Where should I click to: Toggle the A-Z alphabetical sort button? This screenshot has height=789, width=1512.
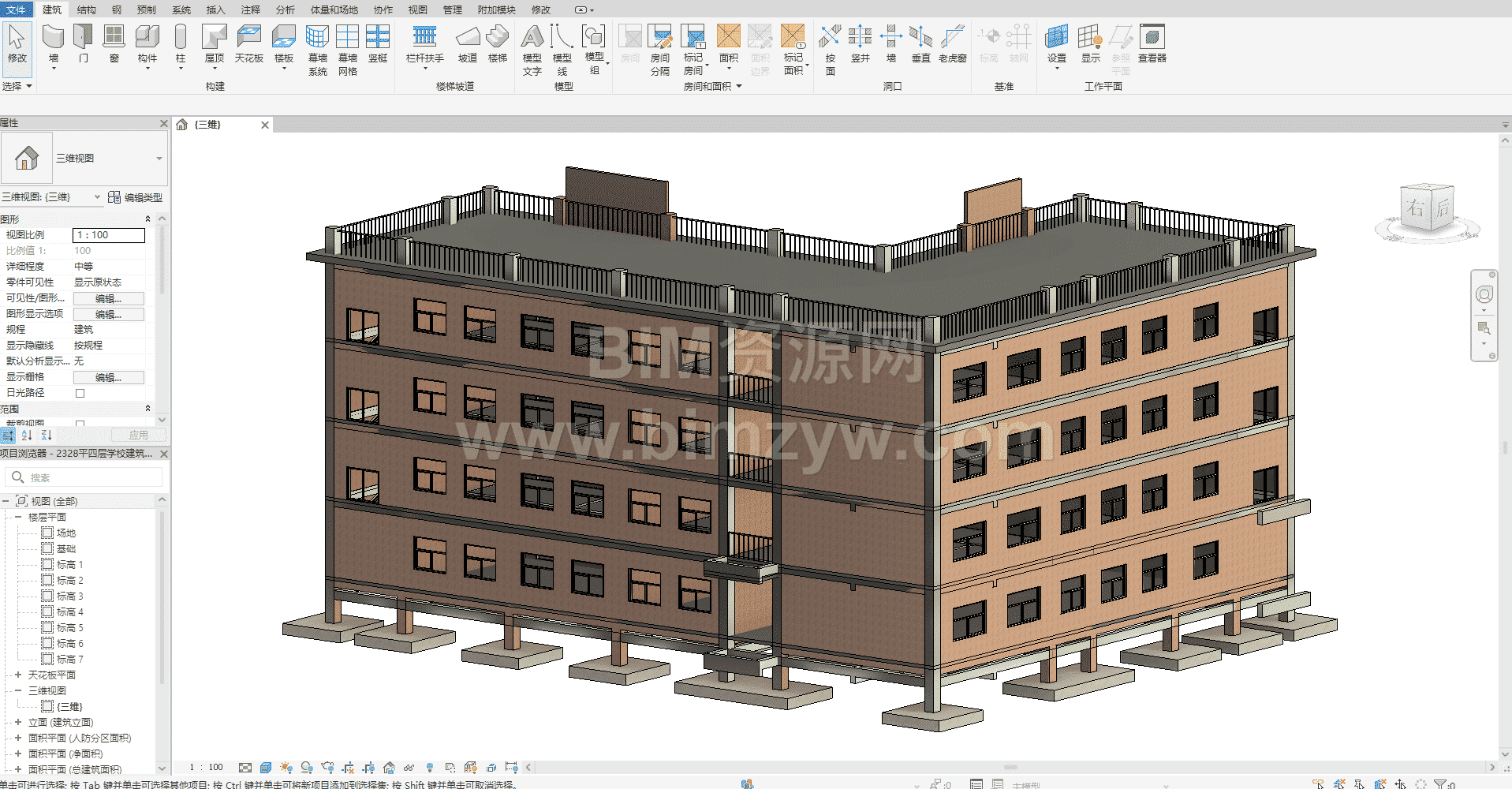(27, 435)
